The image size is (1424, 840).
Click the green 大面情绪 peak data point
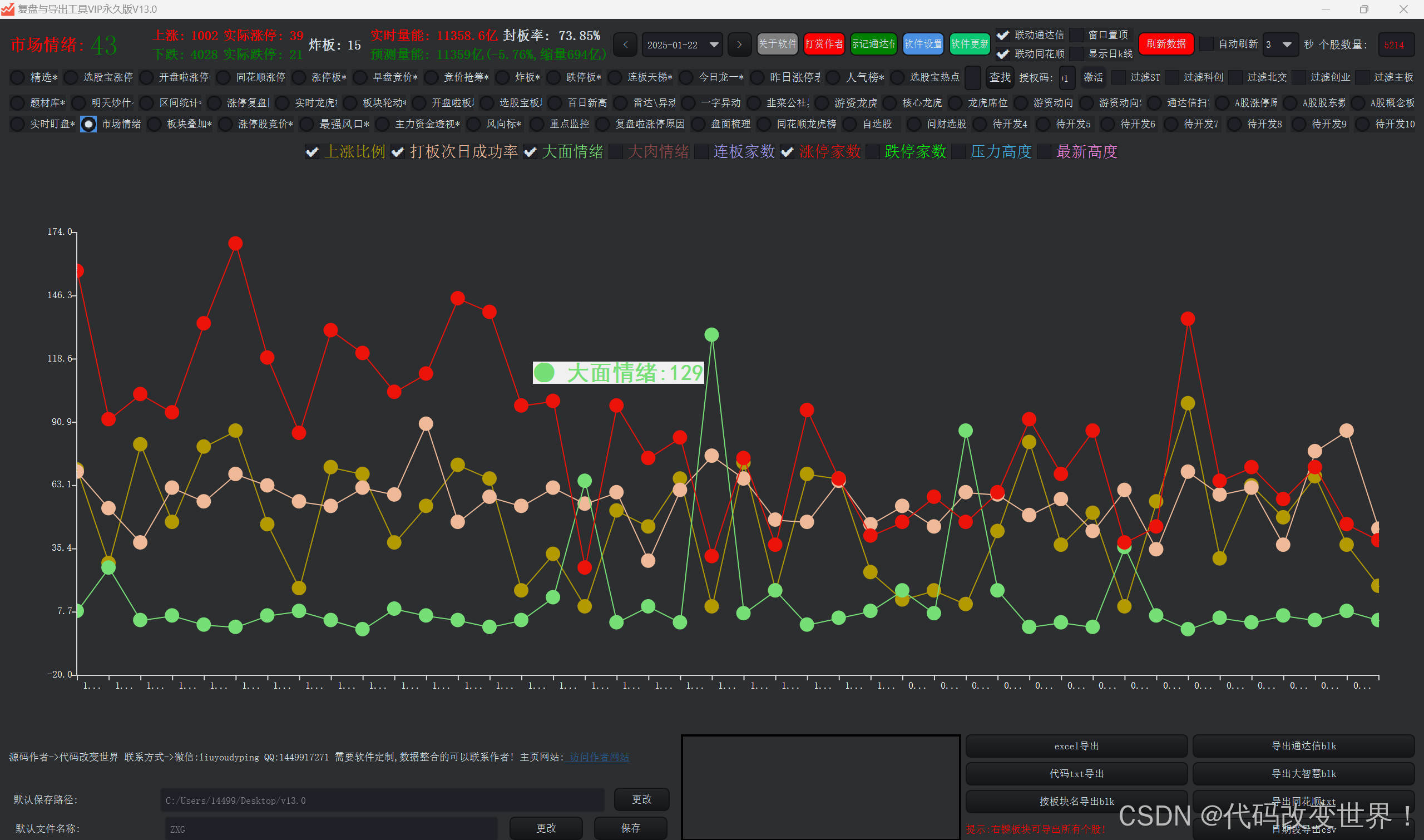pos(711,334)
